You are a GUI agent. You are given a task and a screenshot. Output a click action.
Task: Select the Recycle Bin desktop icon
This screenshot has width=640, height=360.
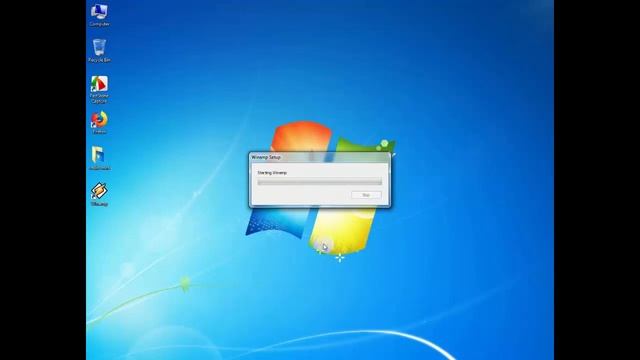click(99, 51)
